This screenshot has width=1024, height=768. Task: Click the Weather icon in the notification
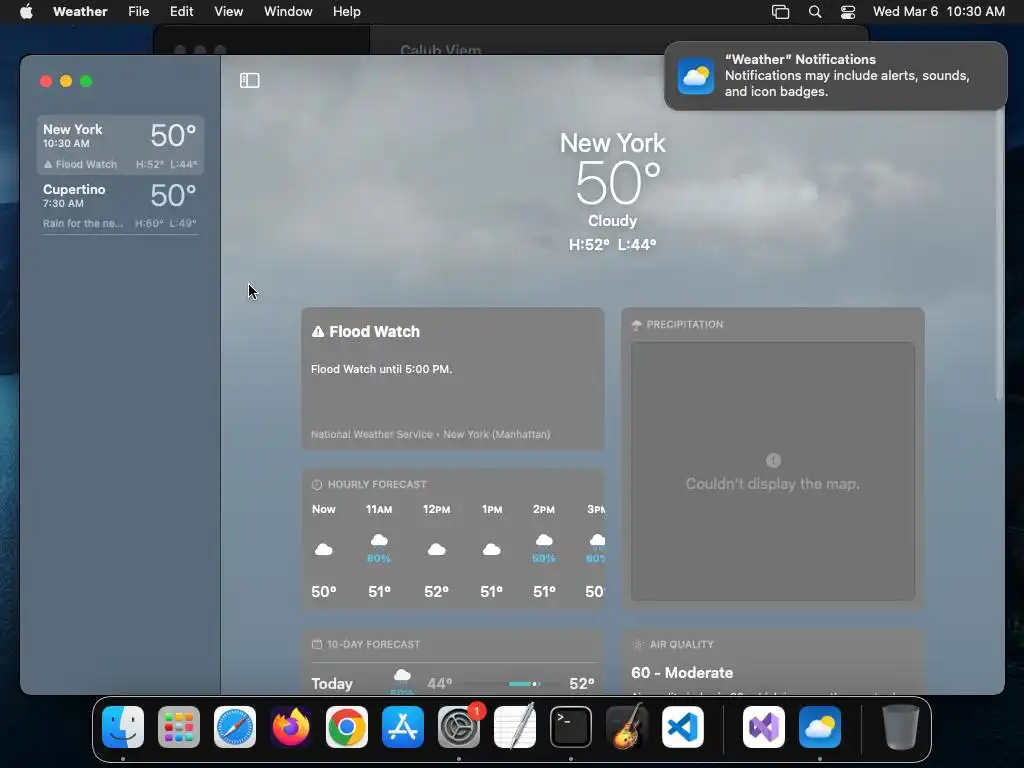[x=696, y=76]
